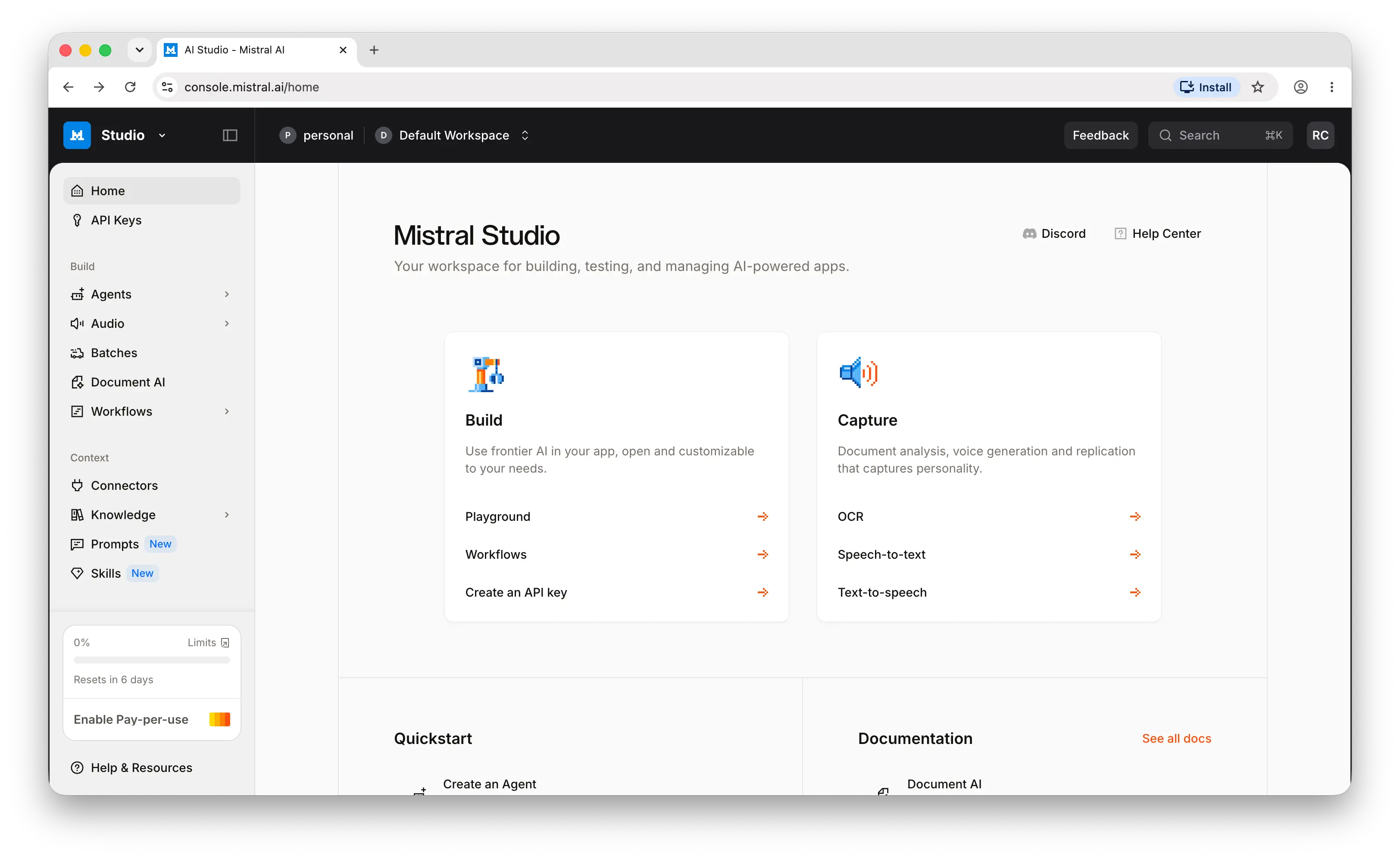Open Skills in the sidebar

pos(152,573)
